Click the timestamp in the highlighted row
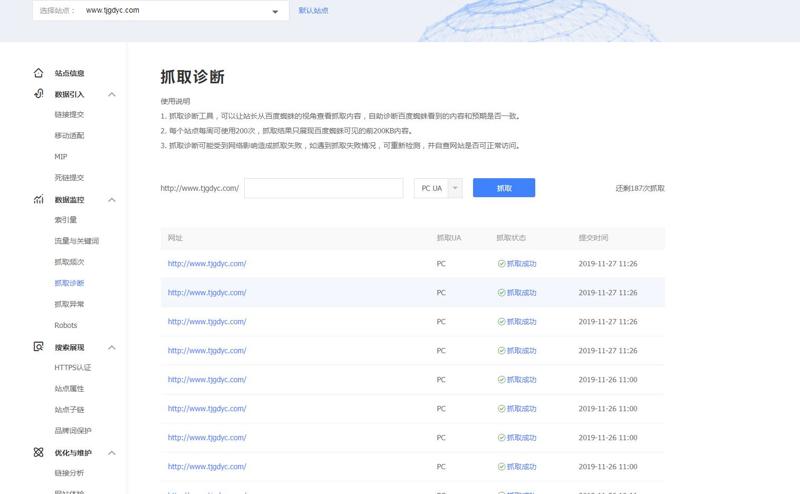Viewport: 800px width, 494px height. coord(608,292)
